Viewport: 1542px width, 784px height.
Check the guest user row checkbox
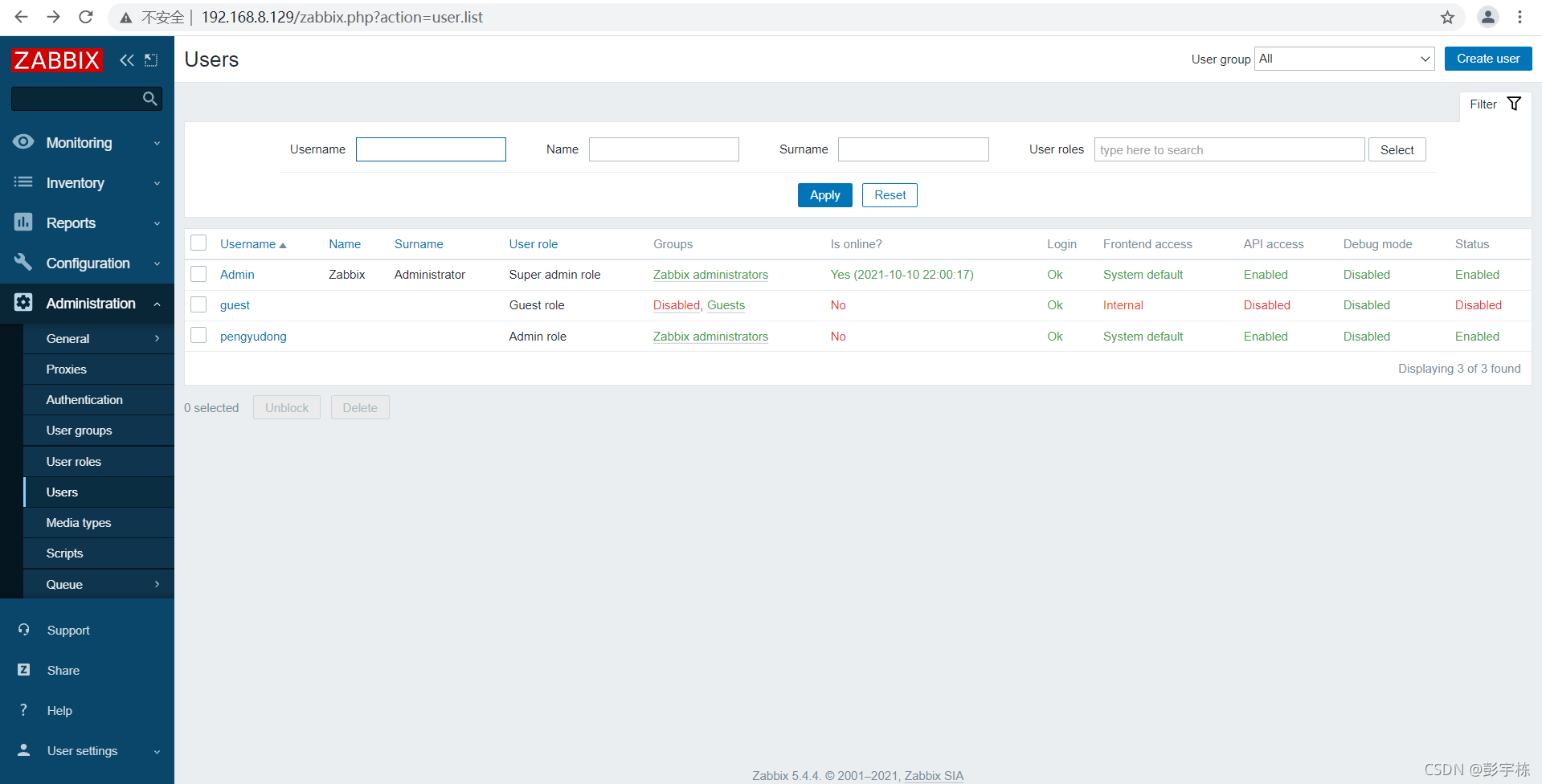click(198, 304)
